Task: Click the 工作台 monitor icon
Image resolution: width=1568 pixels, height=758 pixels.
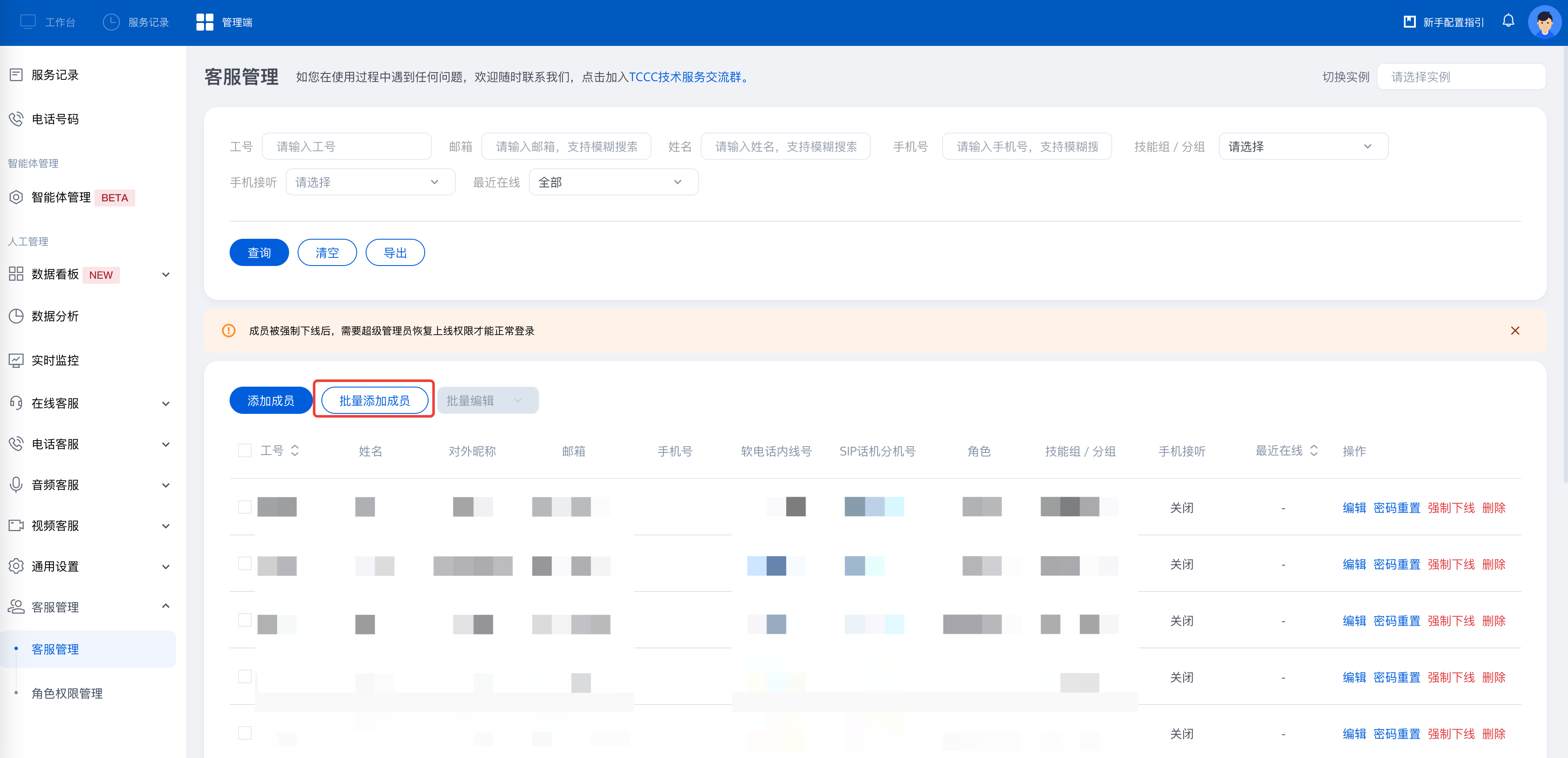Action: (28, 22)
